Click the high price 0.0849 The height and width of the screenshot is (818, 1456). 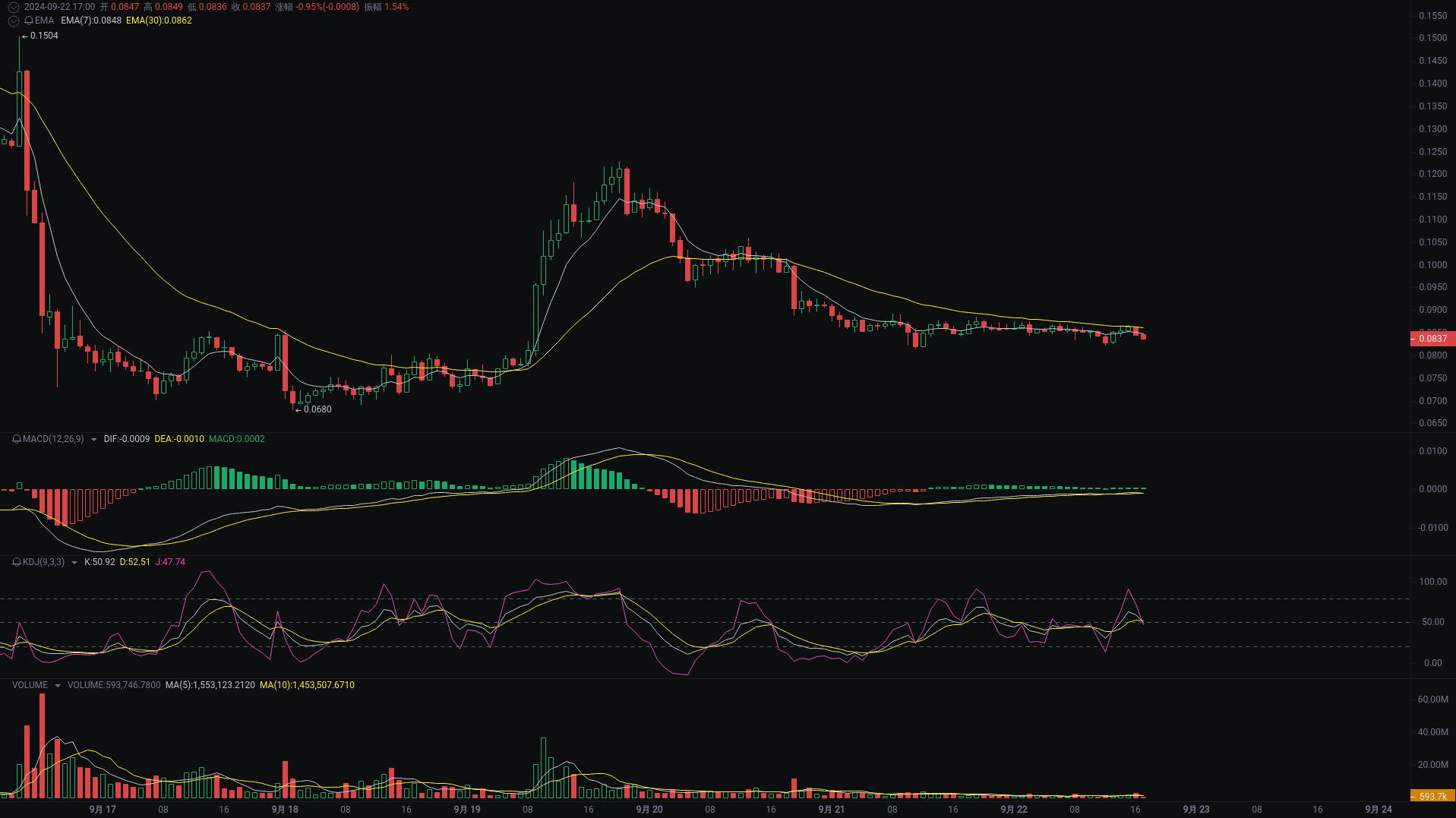point(169,7)
